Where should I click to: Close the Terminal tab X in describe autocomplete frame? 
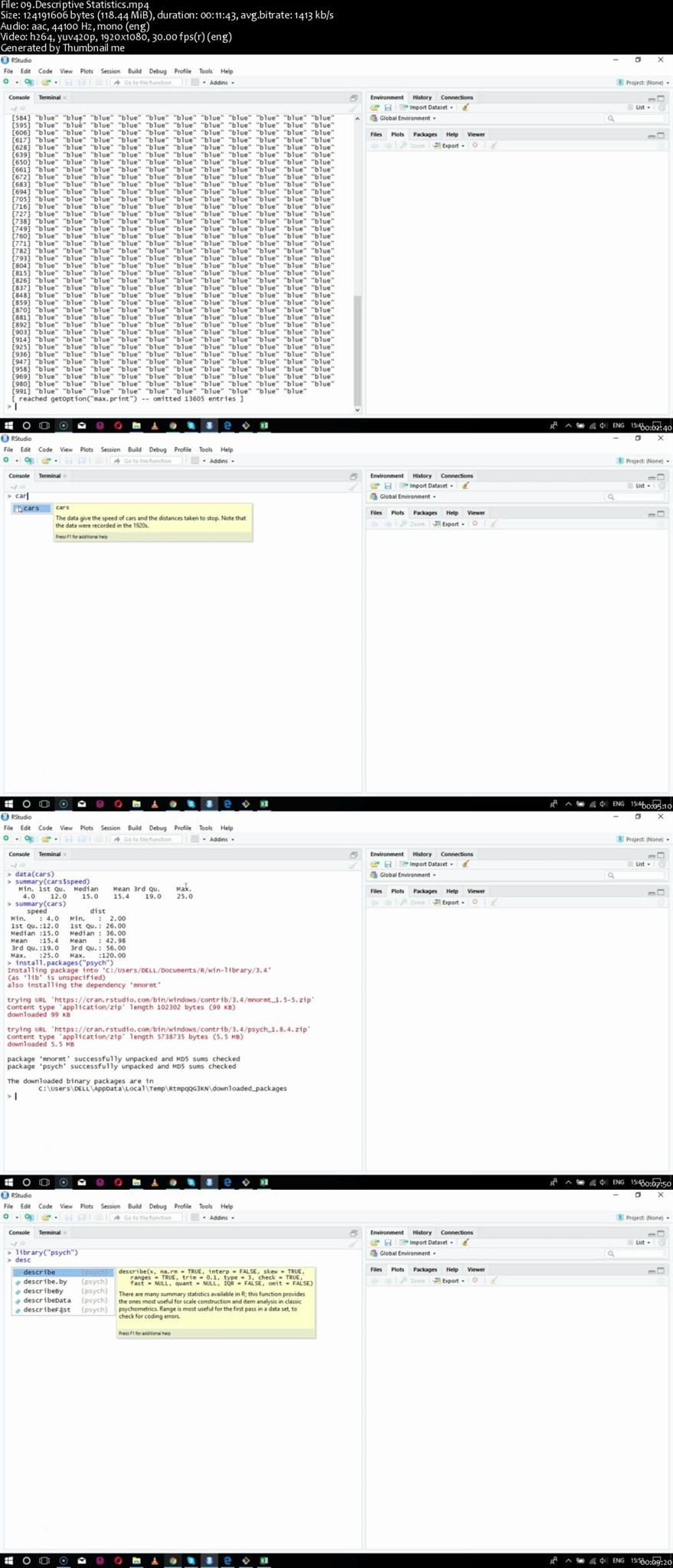[x=65, y=1233]
